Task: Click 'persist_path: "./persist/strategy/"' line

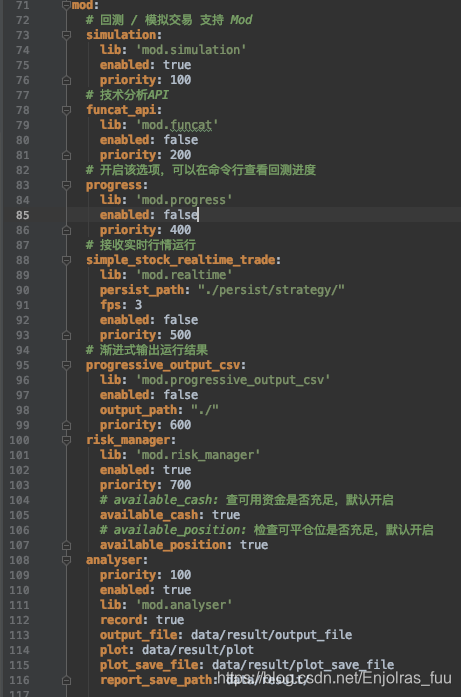Action: pos(222,290)
